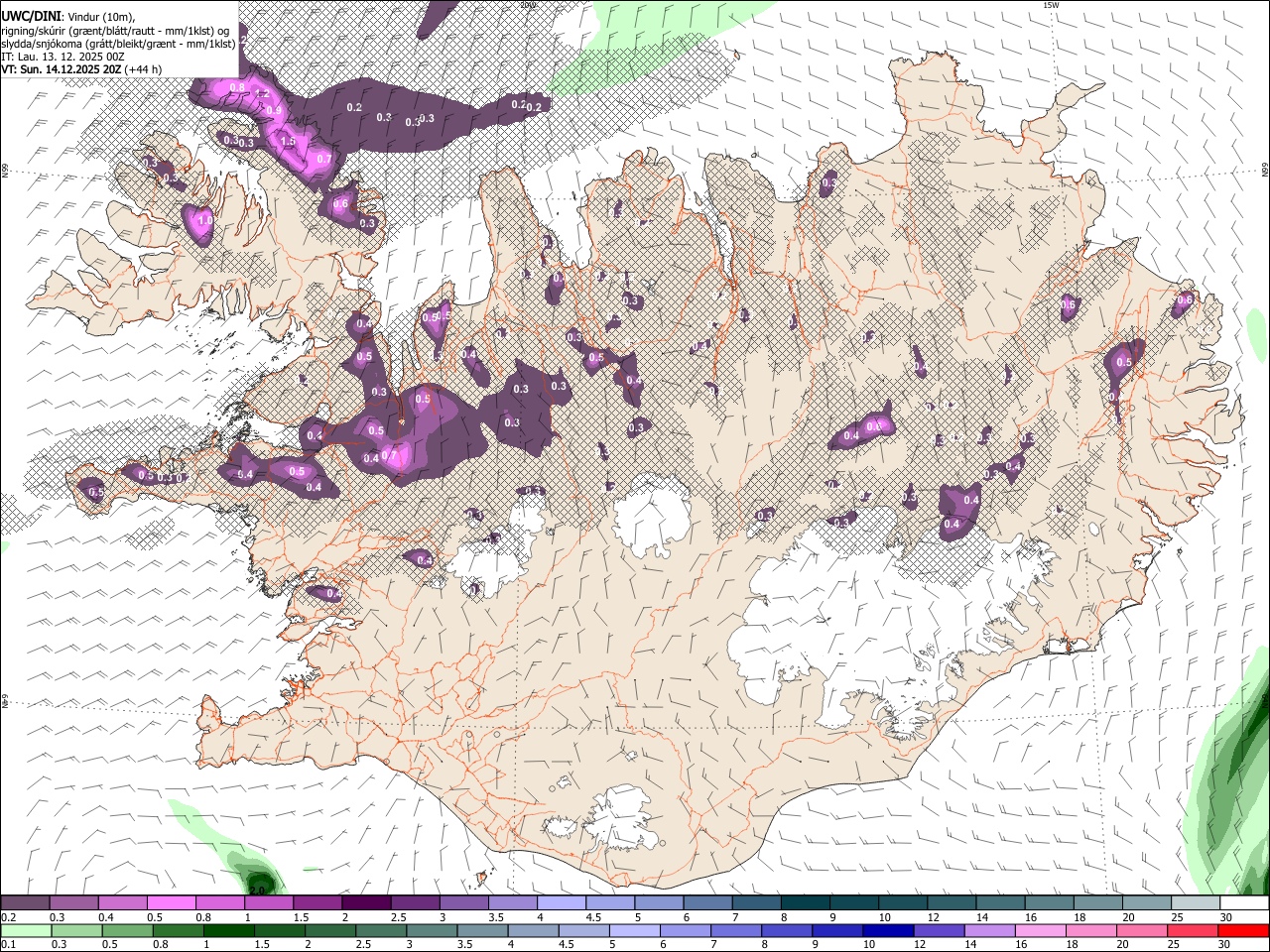This screenshot has width=1270, height=952.
Task: Click the bright red swatch ending the rain scale
Action: click(x=1243, y=930)
